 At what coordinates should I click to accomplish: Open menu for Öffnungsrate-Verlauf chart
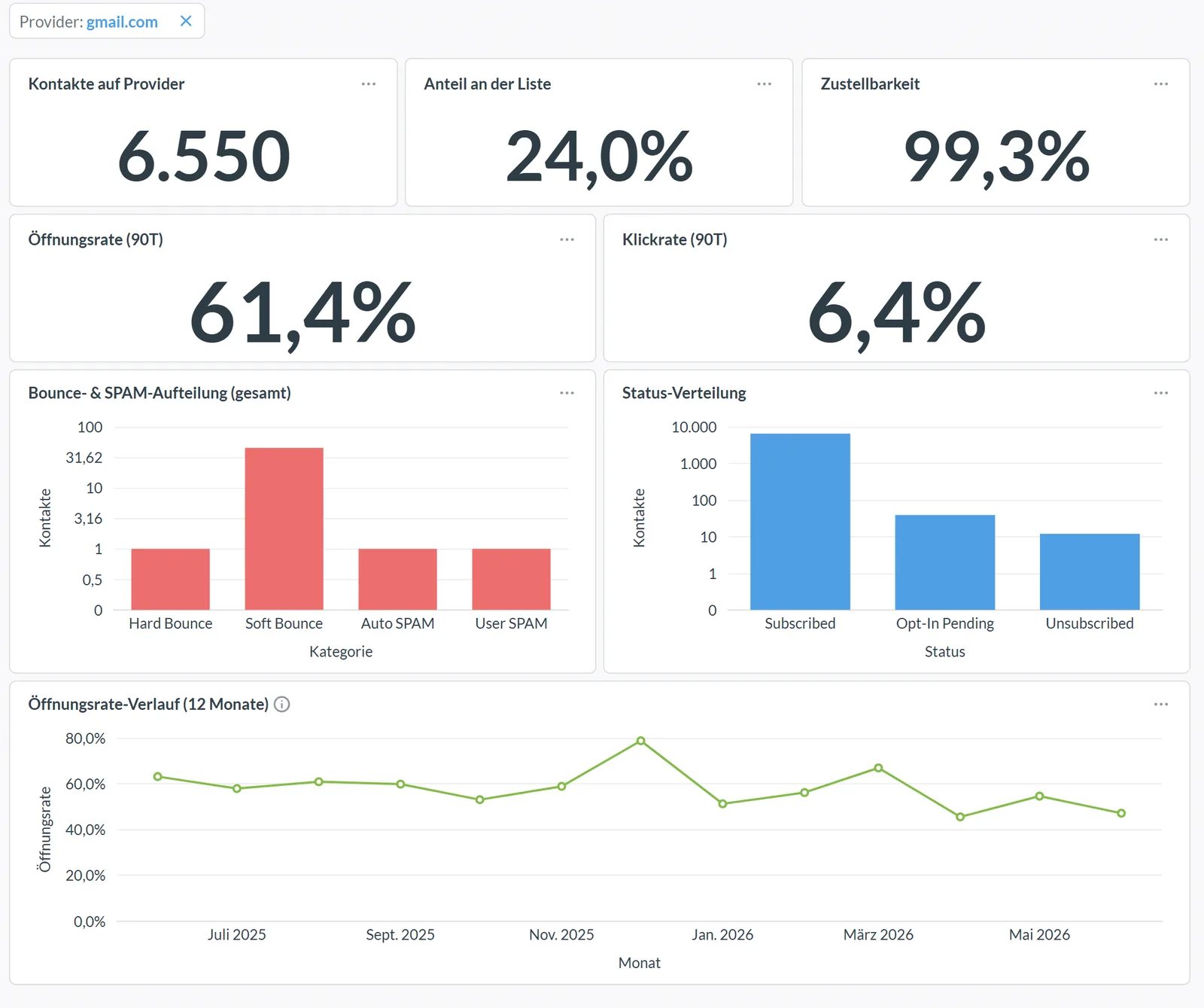coord(1161,704)
